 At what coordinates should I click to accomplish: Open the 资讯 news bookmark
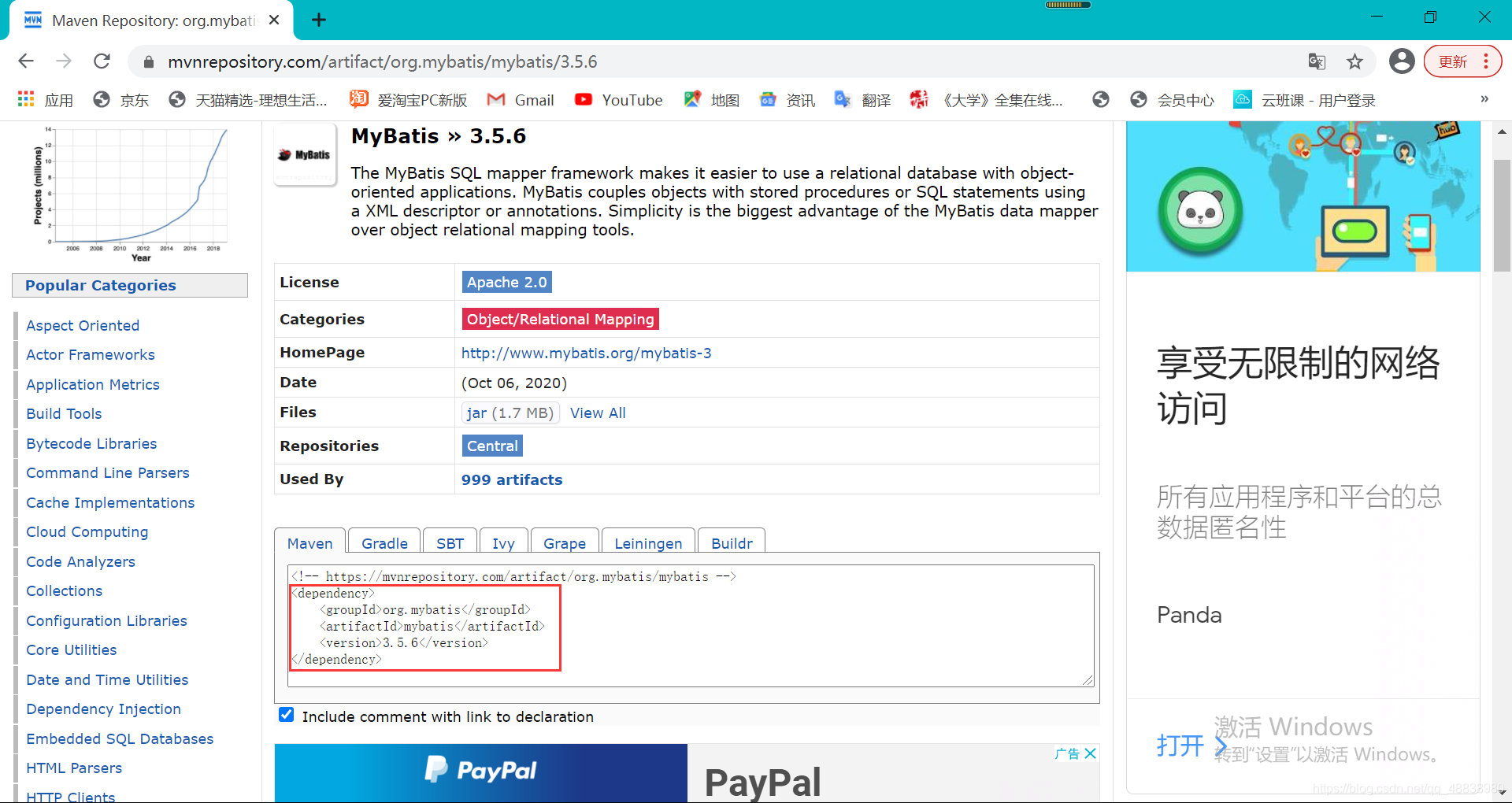(787, 100)
